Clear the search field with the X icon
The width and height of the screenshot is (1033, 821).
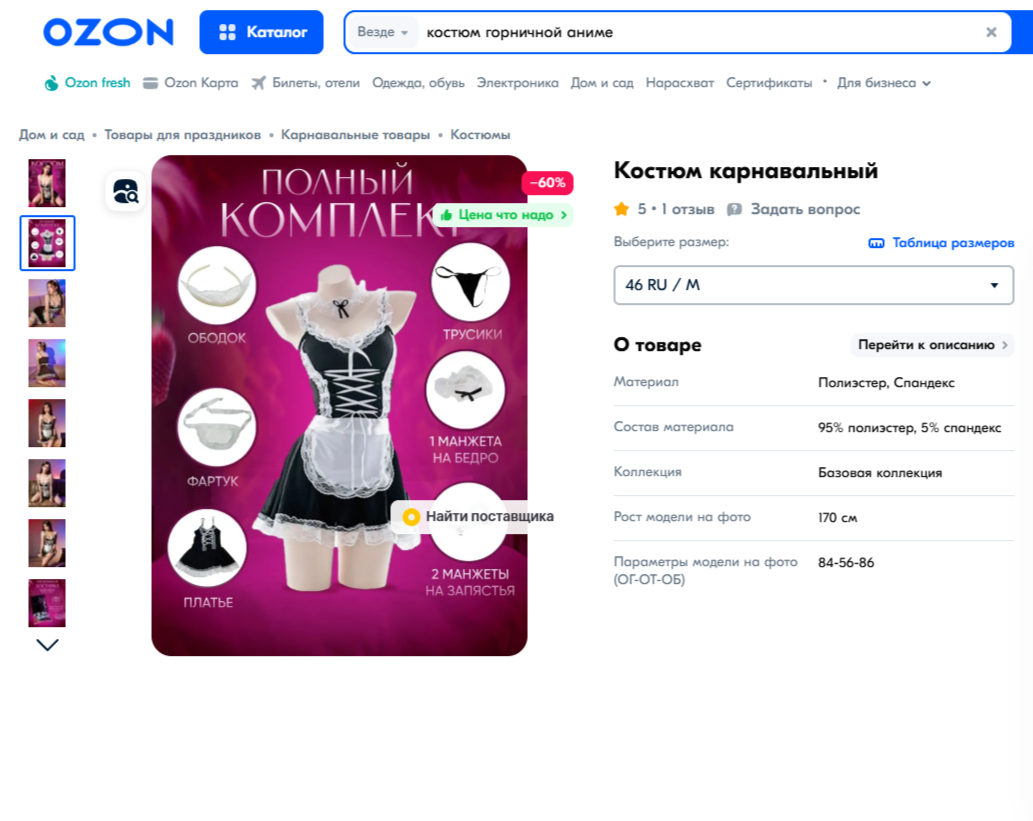click(x=991, y=32)
